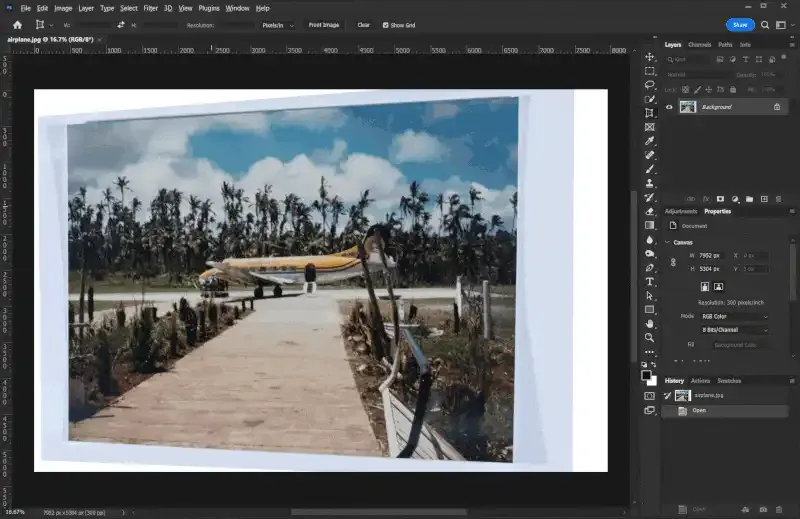The width and height of the screenshot is (800, 519).
Task: Select the Eyedropper tool
Action: (x=649, y=141)
